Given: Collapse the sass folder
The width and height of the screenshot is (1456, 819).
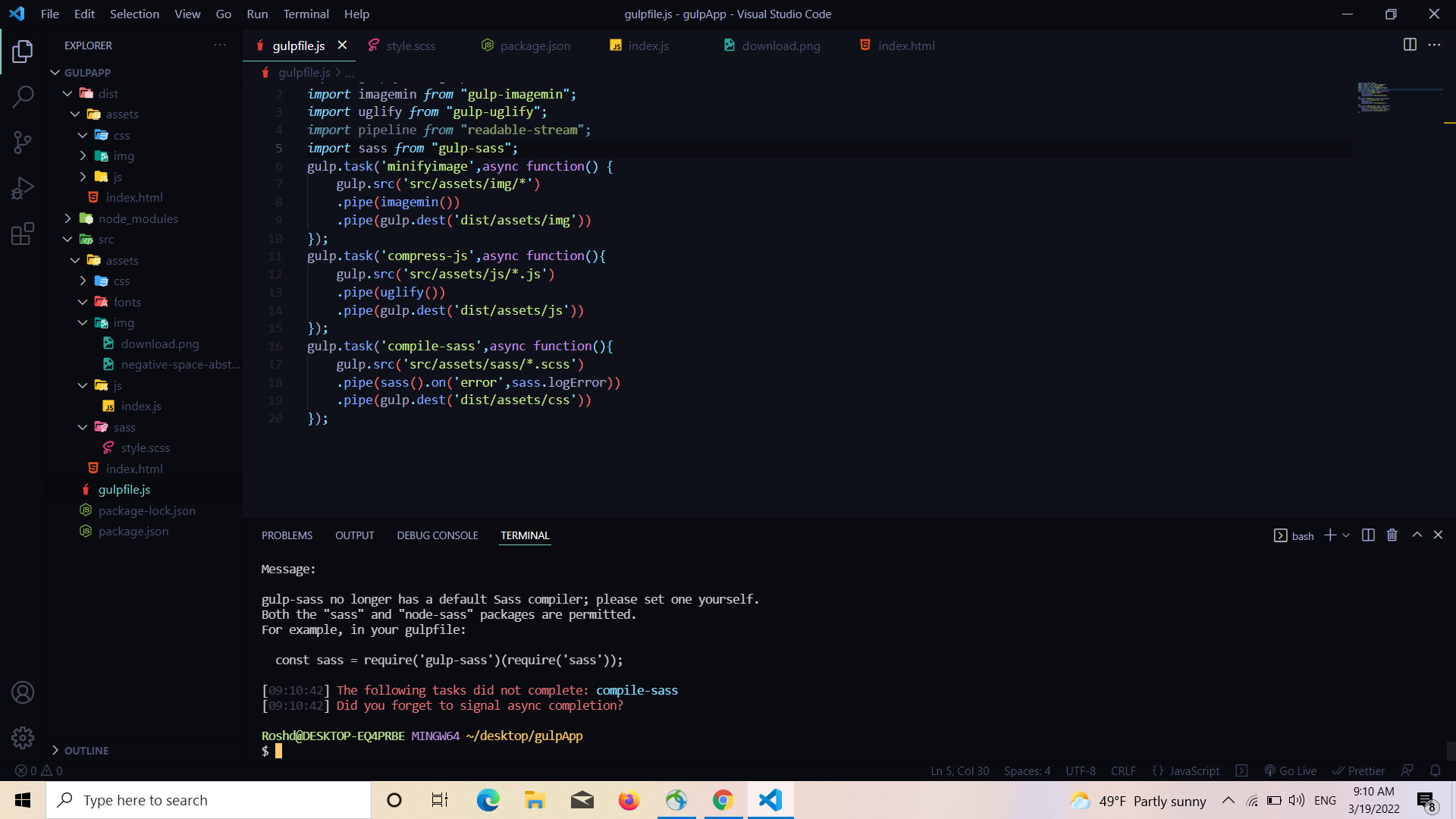Looking at the screenshot, I should click(83, 427).
